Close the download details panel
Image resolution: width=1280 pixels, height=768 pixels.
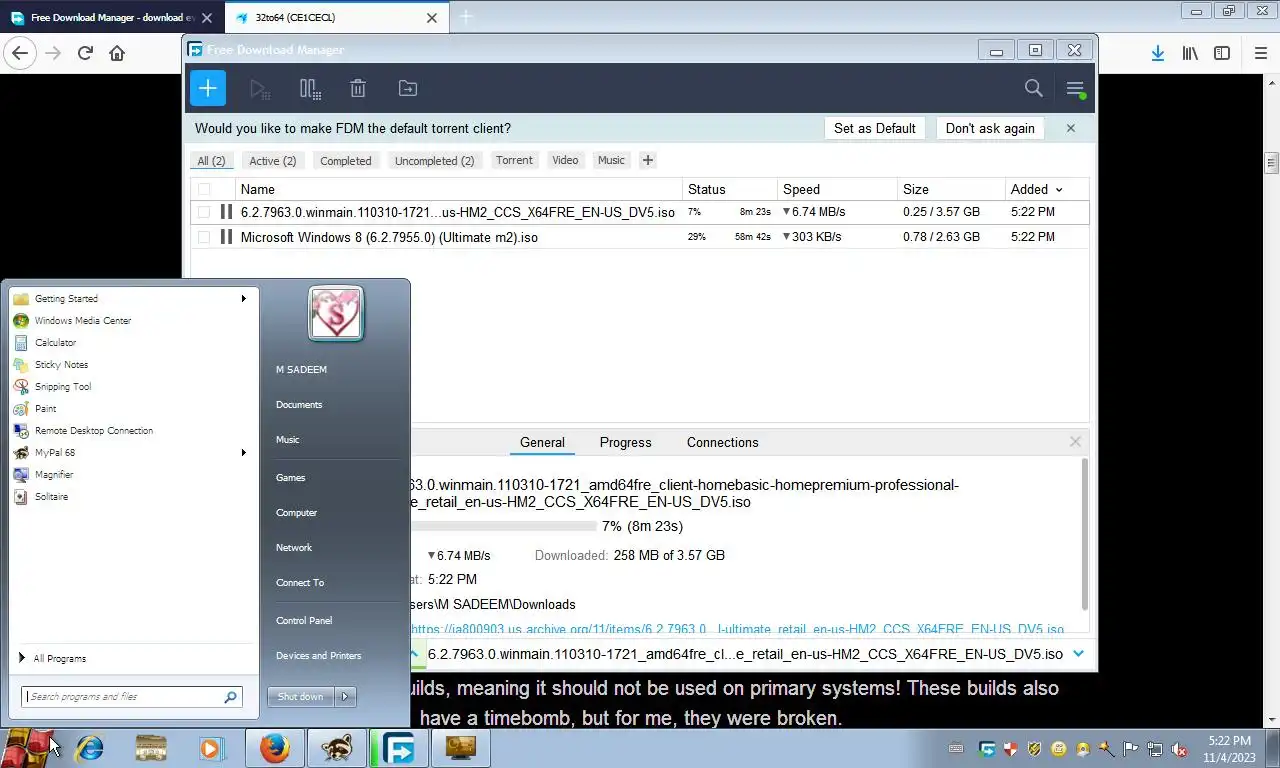(x=1075, y=441)
